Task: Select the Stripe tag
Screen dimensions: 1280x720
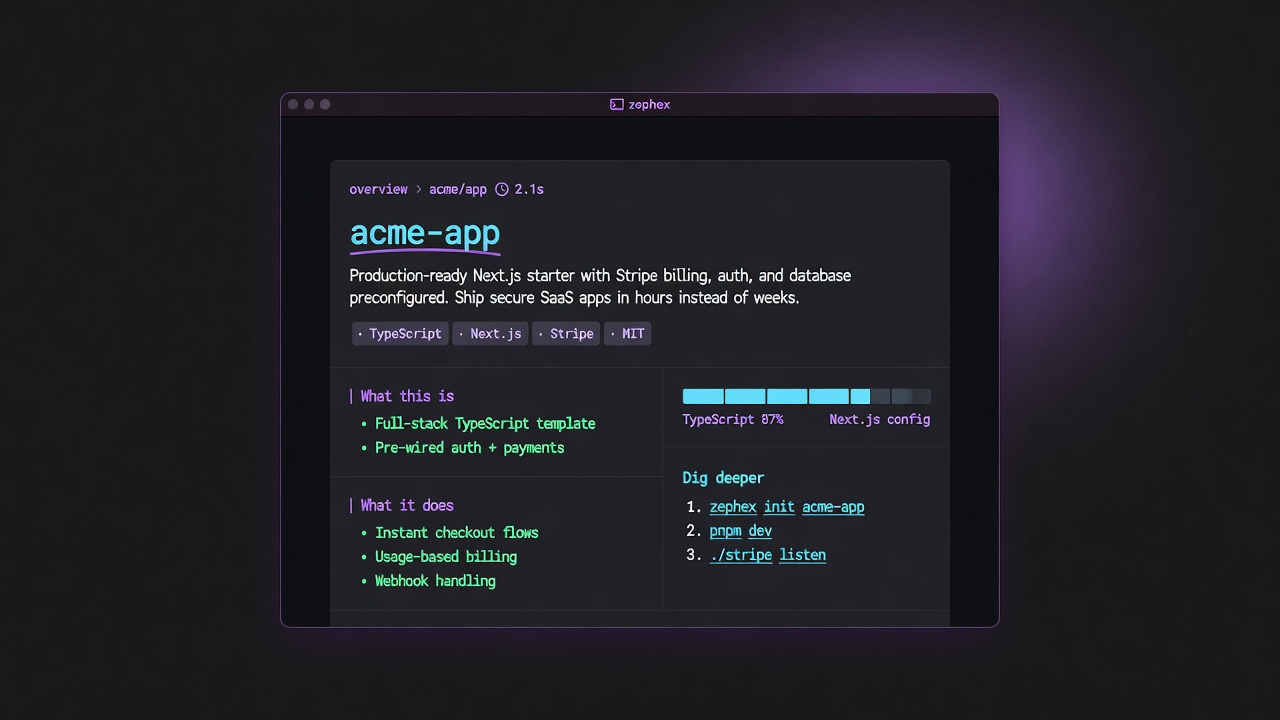Action: [x=566, y=334]
